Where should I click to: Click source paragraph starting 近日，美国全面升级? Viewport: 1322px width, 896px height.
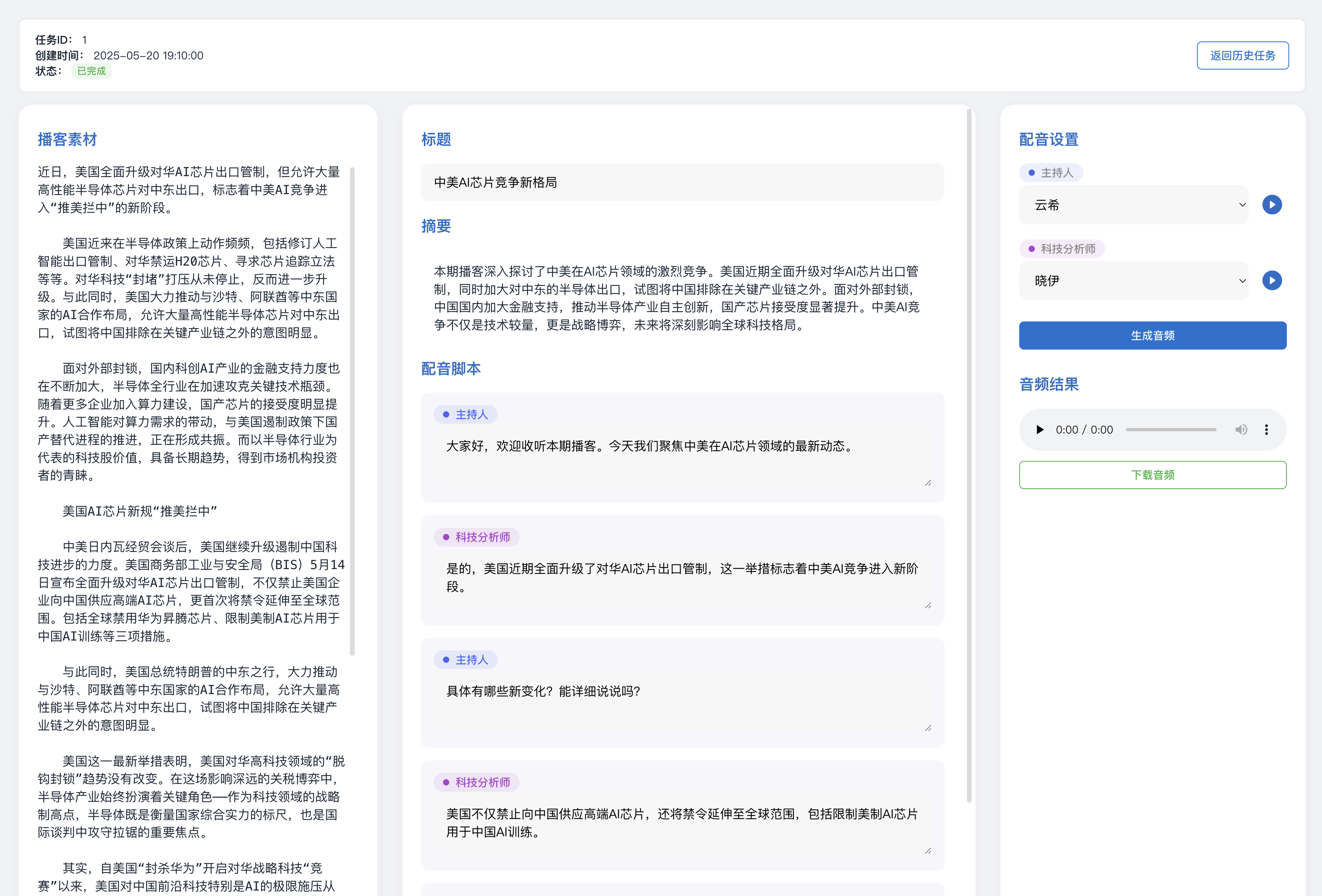click(189, 190)
